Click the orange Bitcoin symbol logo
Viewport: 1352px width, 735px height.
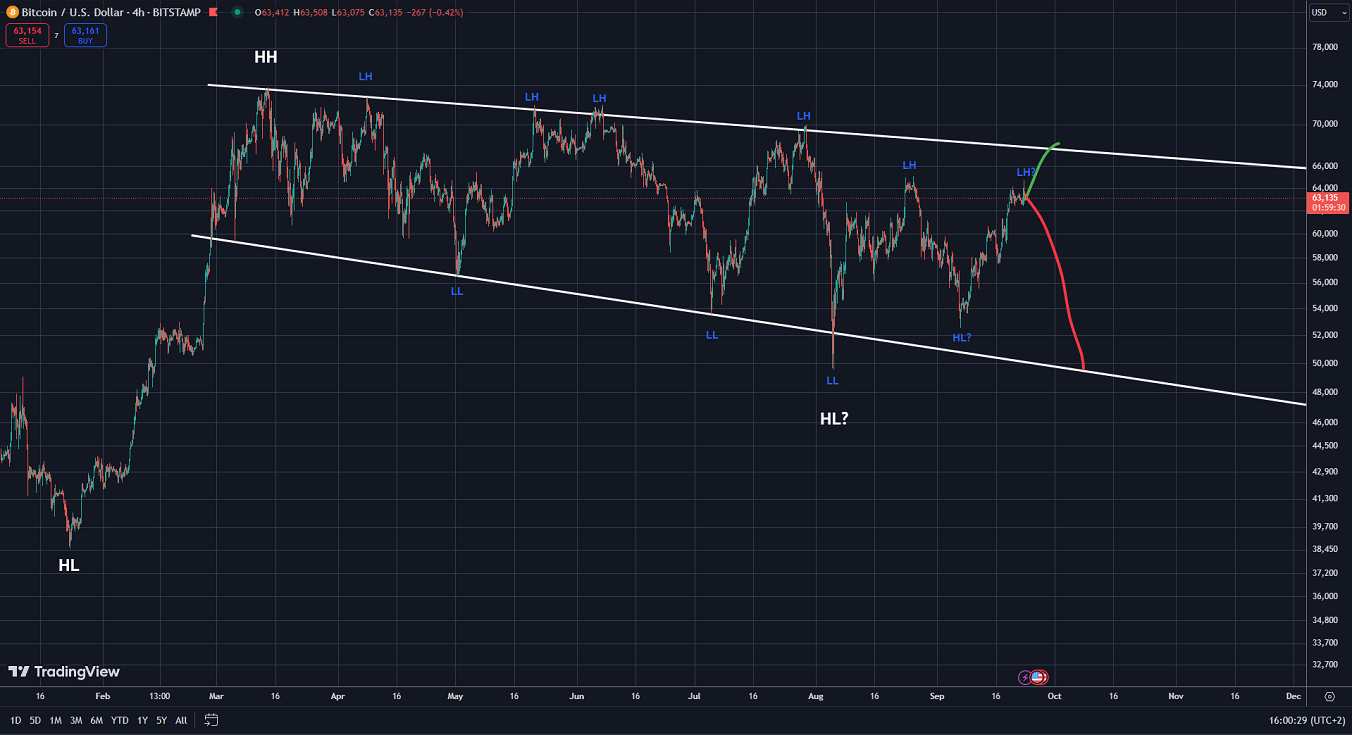pyautogui.click(x=13, y=12)
